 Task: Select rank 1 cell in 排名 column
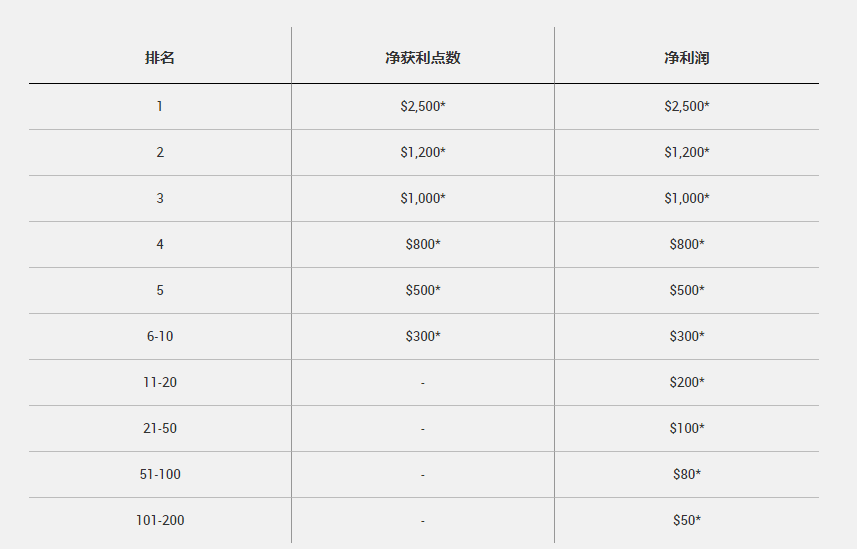click(x=160, y=106)
